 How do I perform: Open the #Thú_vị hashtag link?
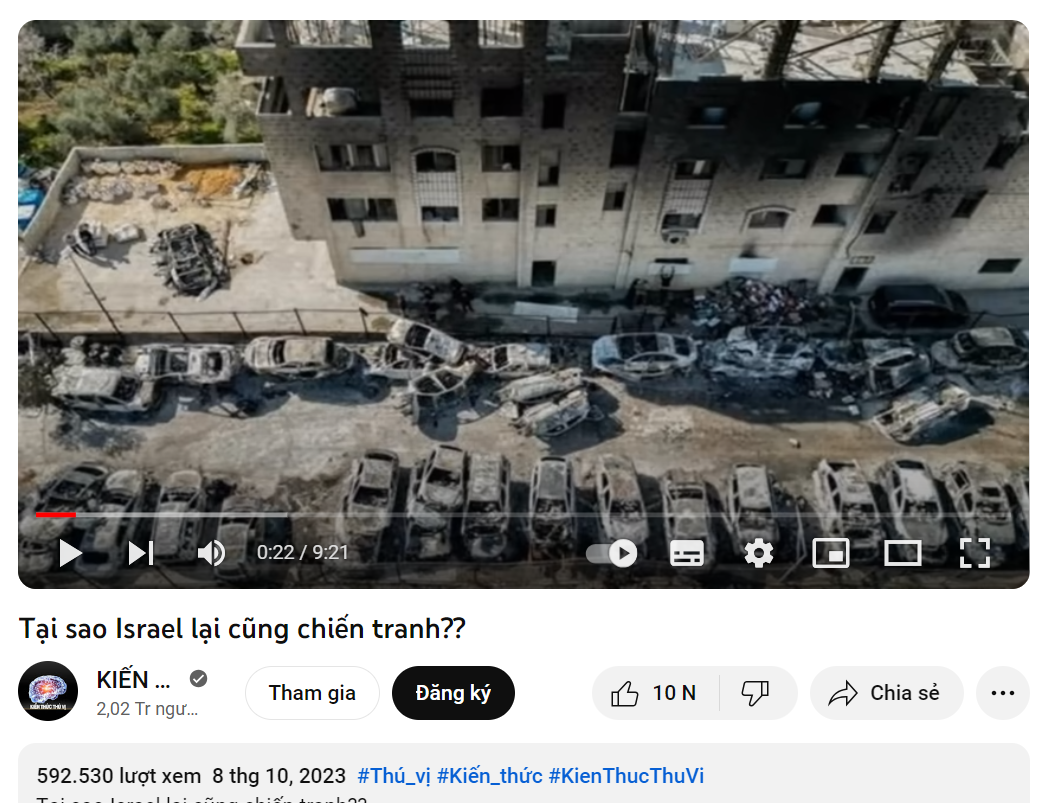click(x=394, y=776)
